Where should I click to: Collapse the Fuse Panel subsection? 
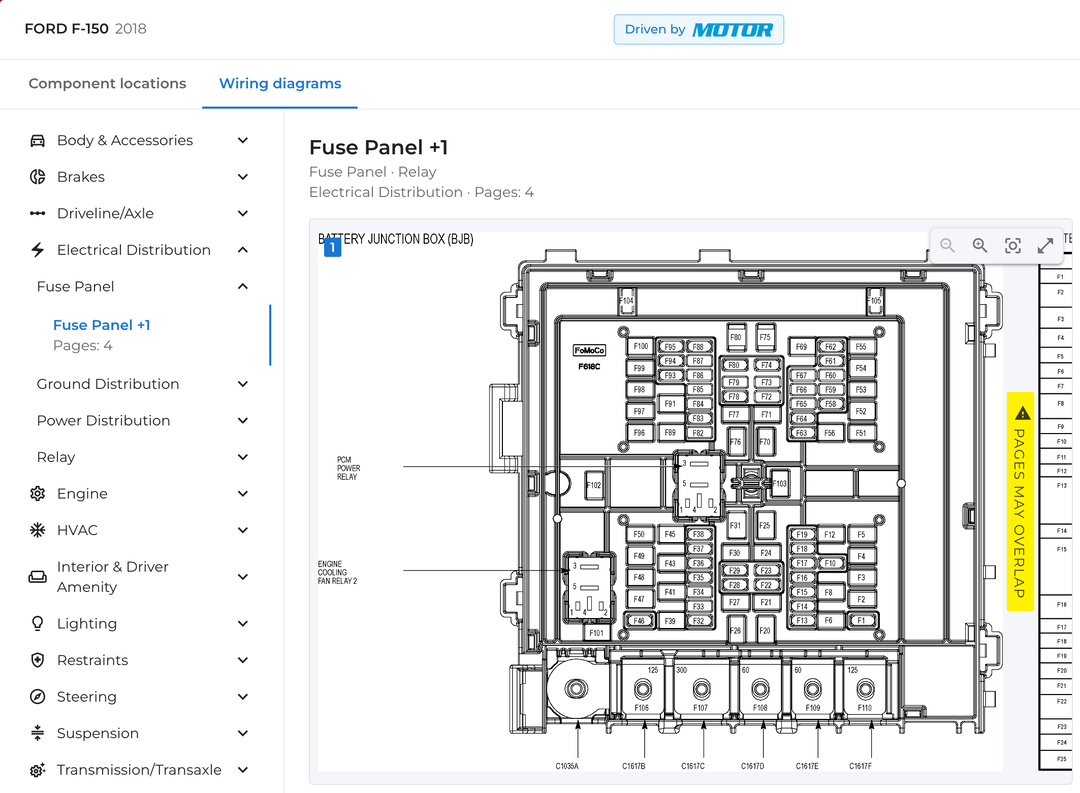[242, 287]
